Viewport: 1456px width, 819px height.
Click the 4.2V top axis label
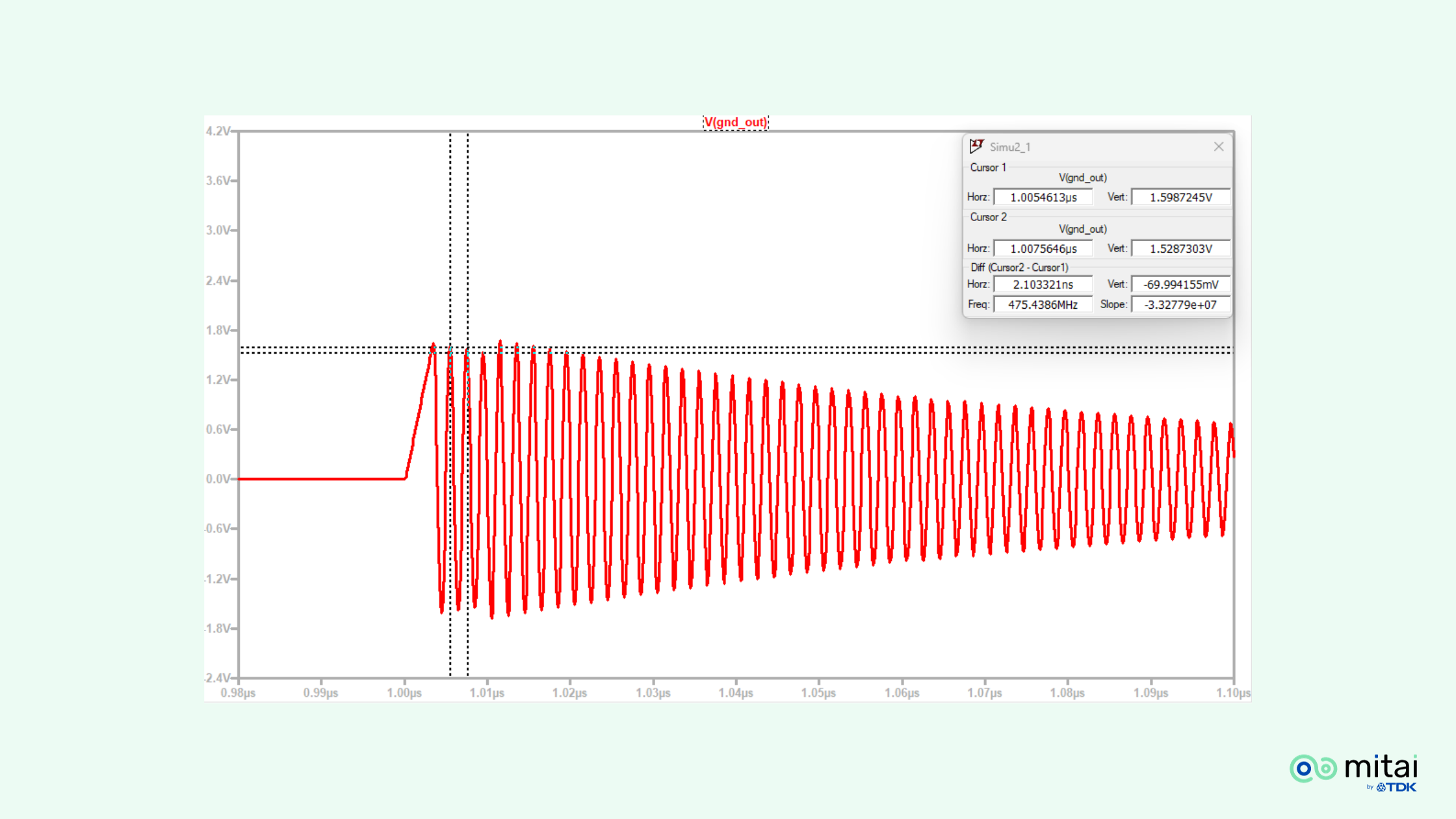coord(218,131)
